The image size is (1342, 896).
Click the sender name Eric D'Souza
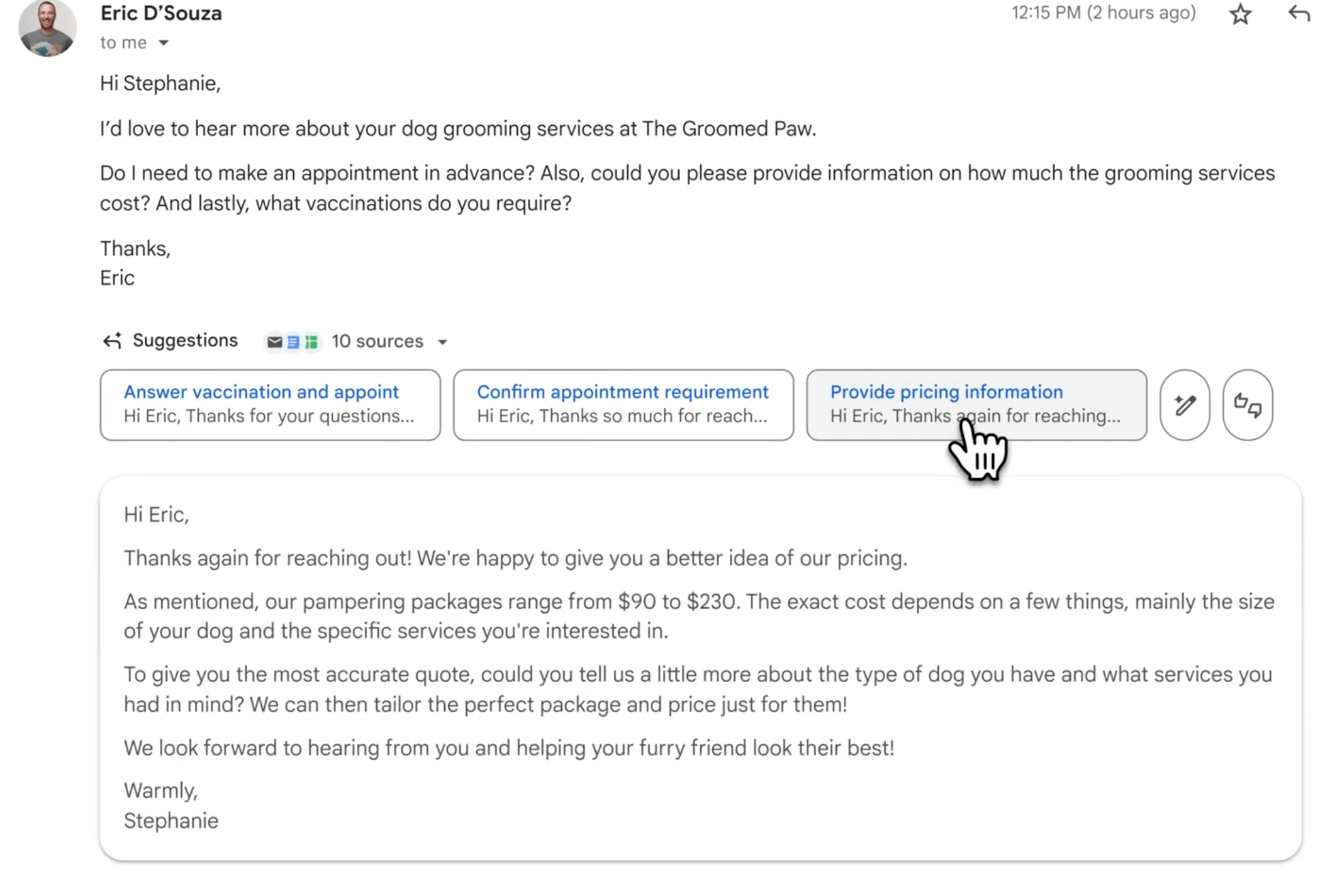click(161, 13)
